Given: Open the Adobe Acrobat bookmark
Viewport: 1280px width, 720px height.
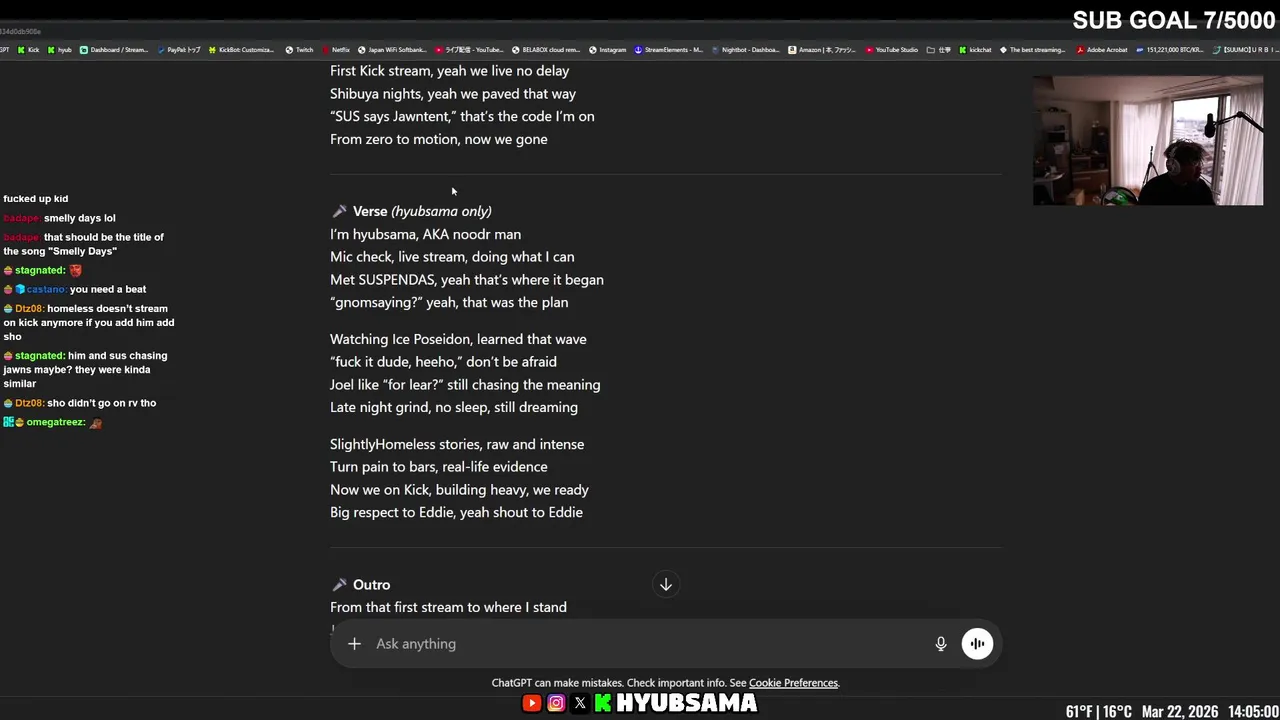Looking at the screenshot, I should click(x=1102, y=50).
